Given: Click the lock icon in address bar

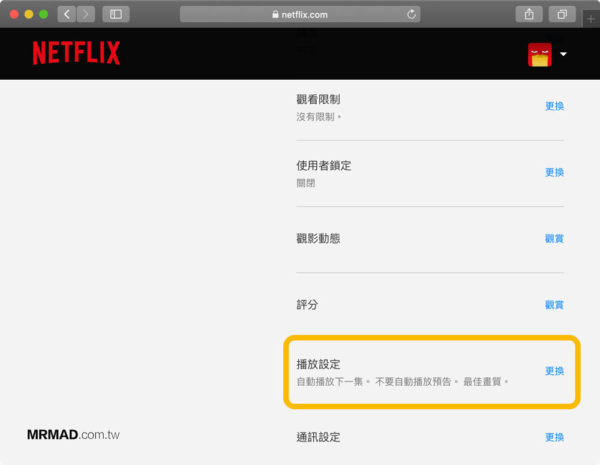Looking at the screenshot, I should (x=275, y=15).
